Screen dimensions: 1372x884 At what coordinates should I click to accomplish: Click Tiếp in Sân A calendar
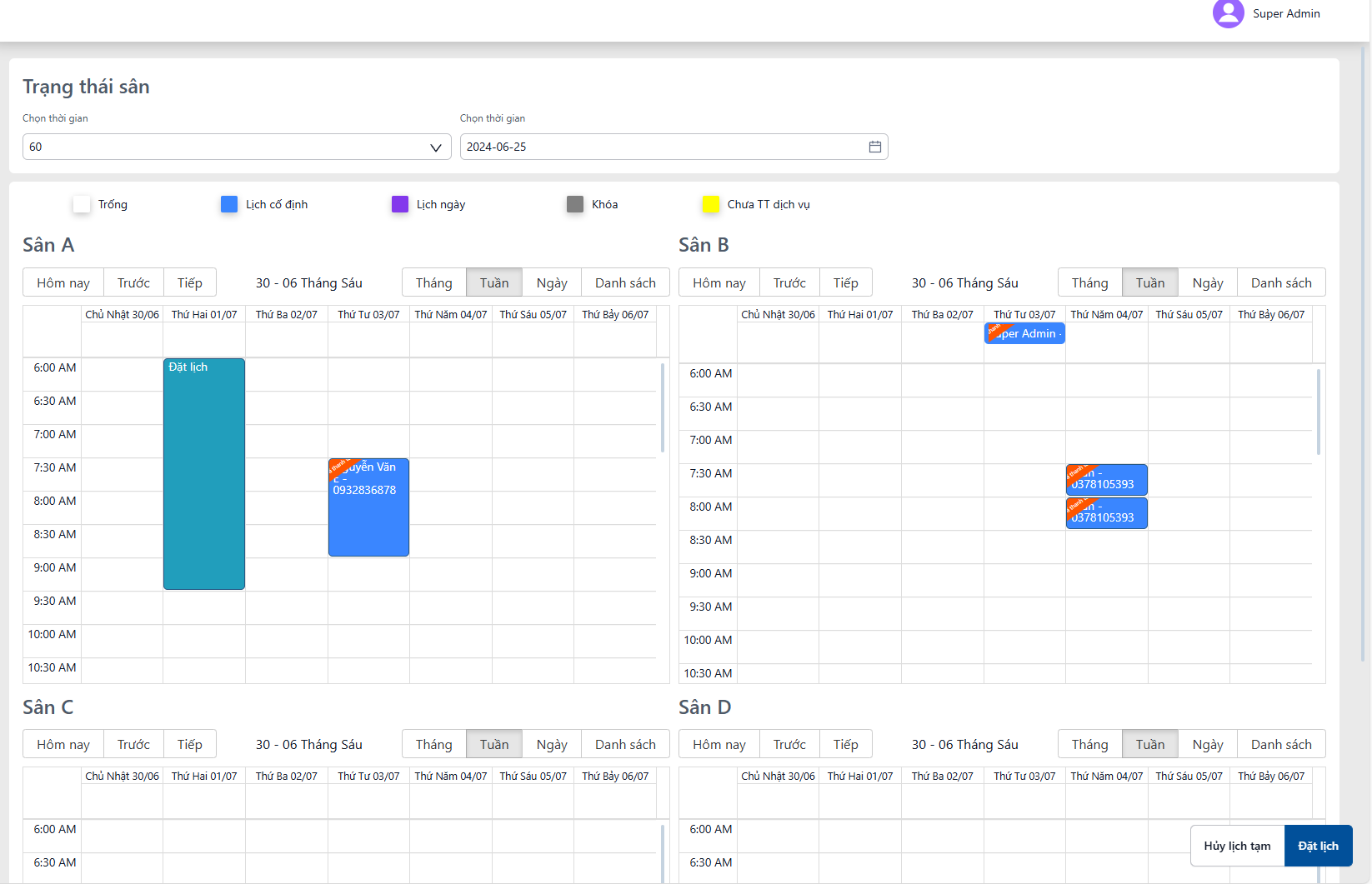coord(190,282)
